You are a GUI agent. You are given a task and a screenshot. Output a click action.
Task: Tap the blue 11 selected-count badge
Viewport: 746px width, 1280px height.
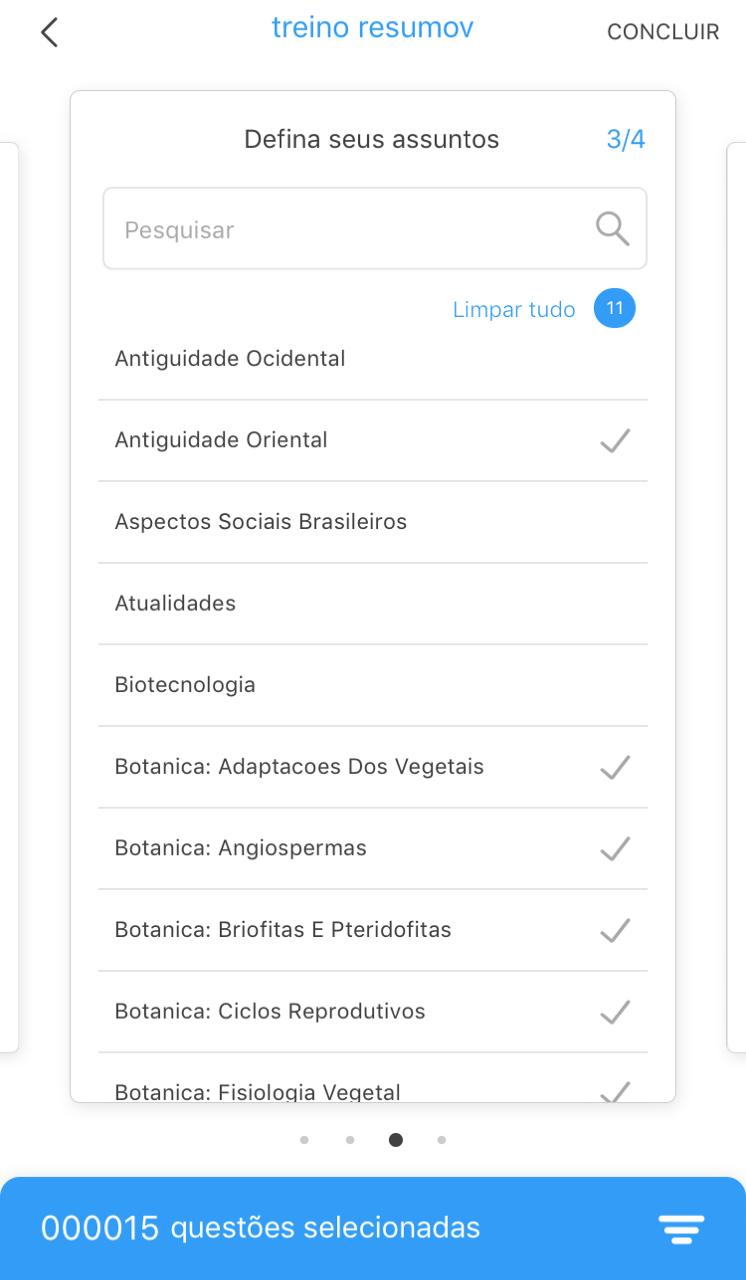tap(614, 309)
